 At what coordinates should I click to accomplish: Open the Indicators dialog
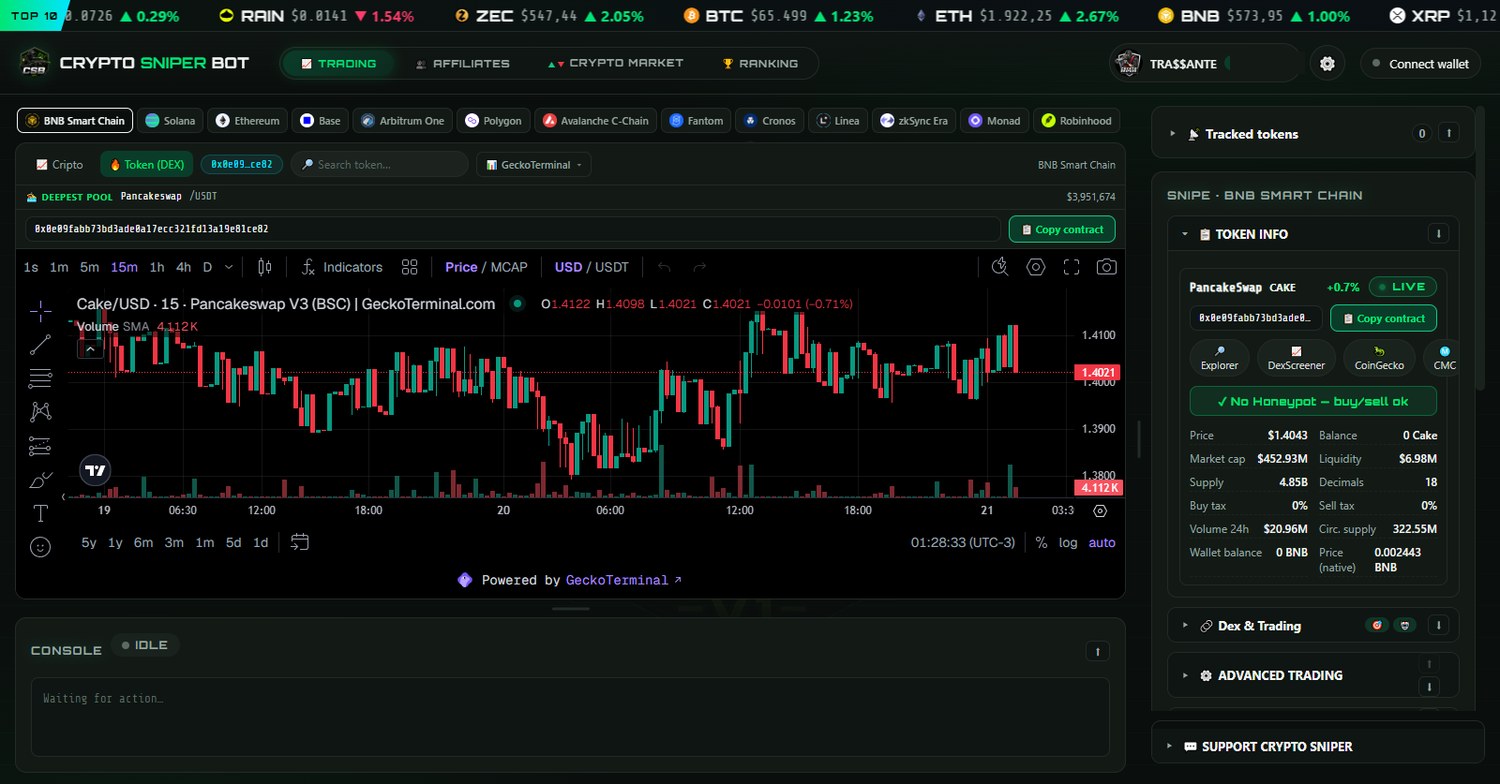tap(342, 267)
